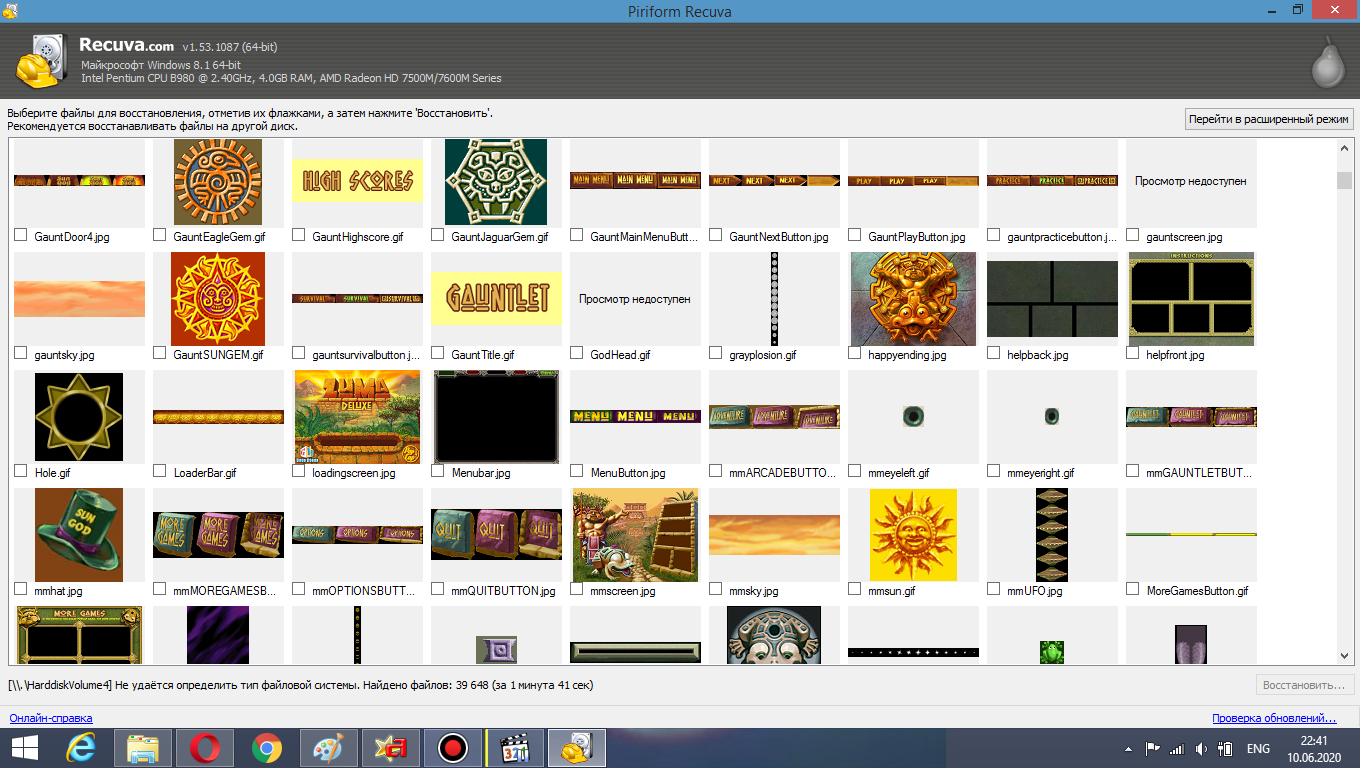Open the volume speaker tray icon

click(1200, 748)
